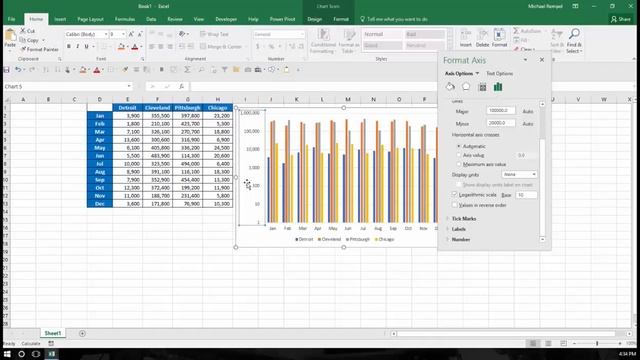The width and height of the screenshot is (640, 360).
Task: Toggle the Logarithmic scale checkbox
Action: click(455, 195)
